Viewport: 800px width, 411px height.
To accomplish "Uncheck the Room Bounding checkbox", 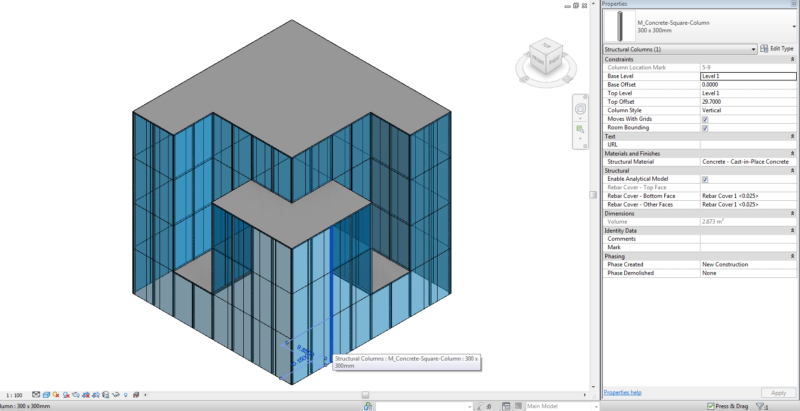I will pyautogui.click(x=705, y=128).
